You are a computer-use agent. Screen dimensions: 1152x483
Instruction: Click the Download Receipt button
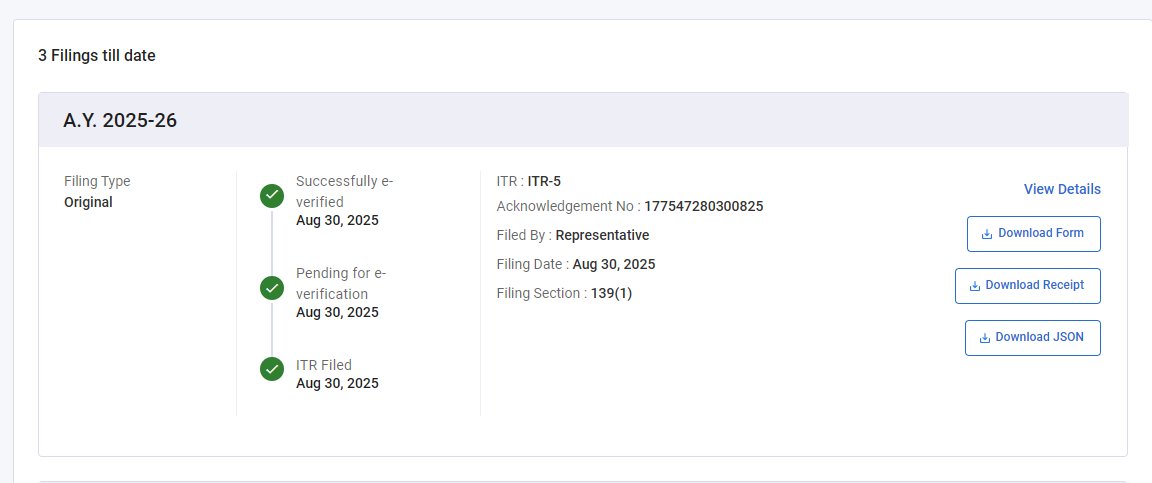[x=1028, y=285]
